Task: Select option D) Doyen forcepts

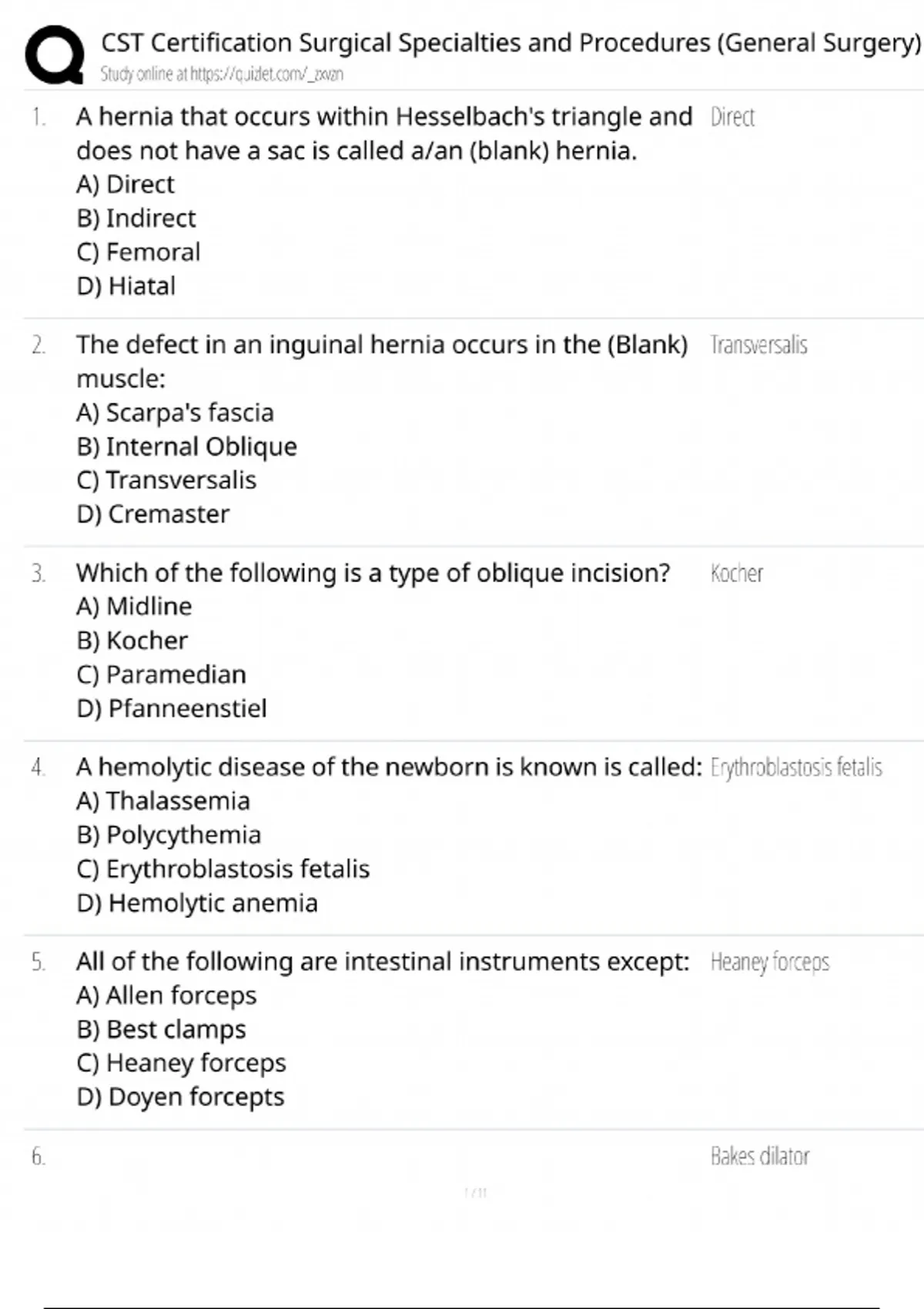Action: click(x=180, y=1096)
